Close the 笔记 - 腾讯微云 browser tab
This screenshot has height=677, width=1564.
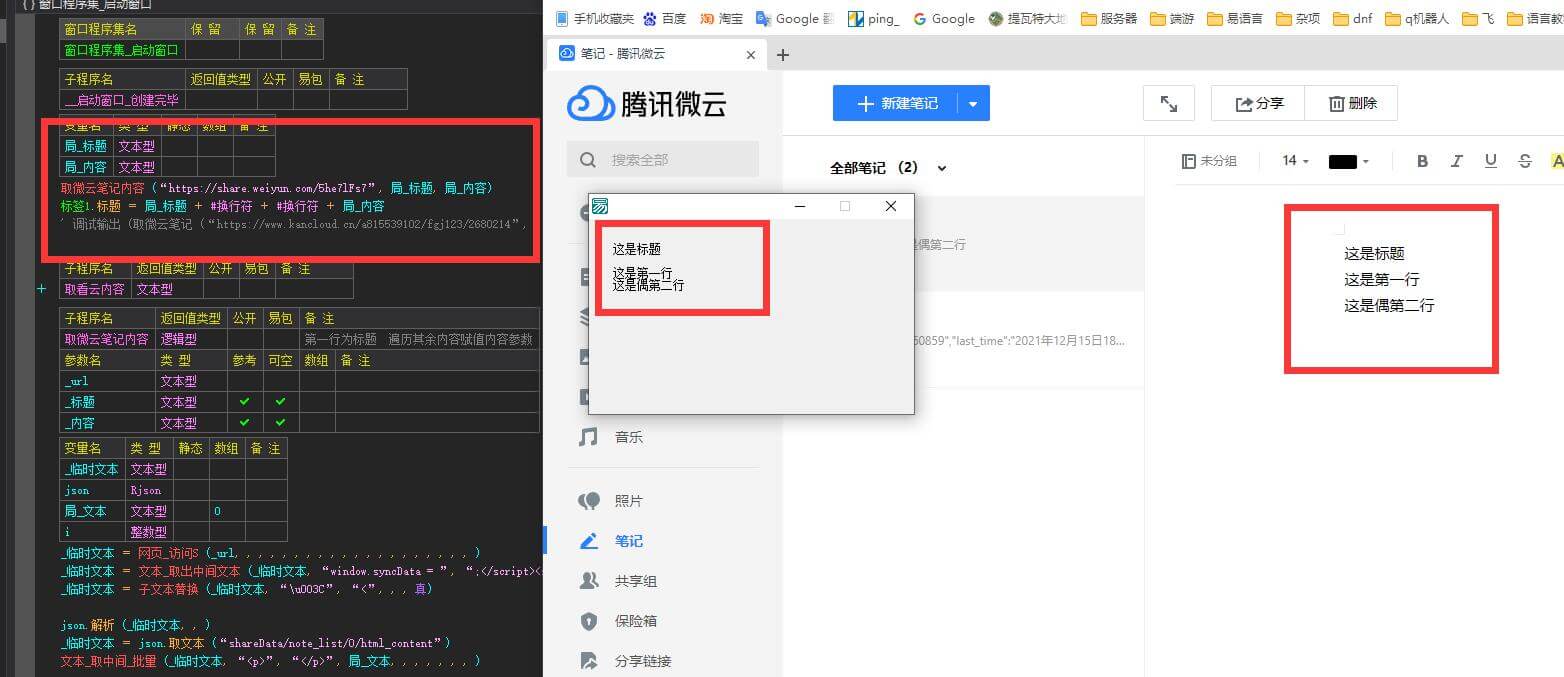point(751,55)
